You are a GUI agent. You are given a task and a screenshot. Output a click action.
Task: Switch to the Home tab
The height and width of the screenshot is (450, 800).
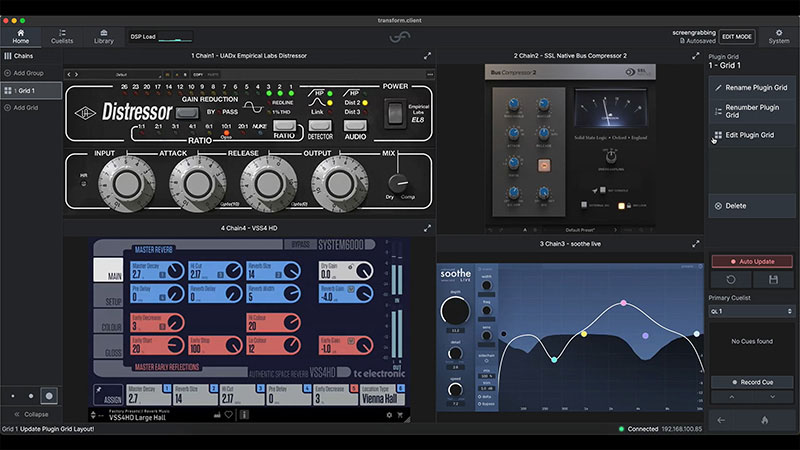[21, 36]
